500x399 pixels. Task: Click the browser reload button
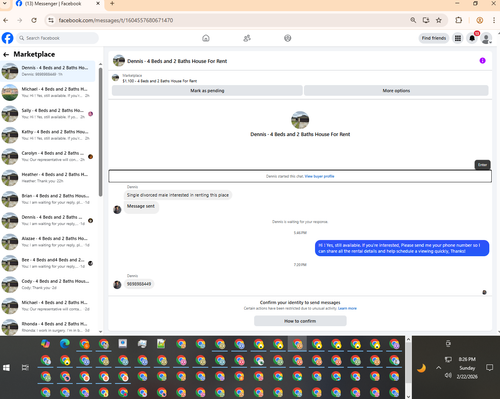coord(34,20)
